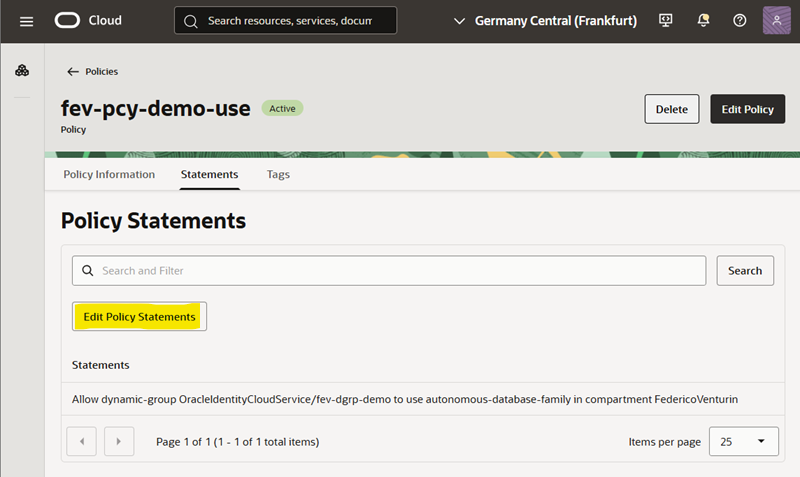Screen dimensions: 800x477
Task: Click Edit Policy Statements button
Action: pos(139,316)
